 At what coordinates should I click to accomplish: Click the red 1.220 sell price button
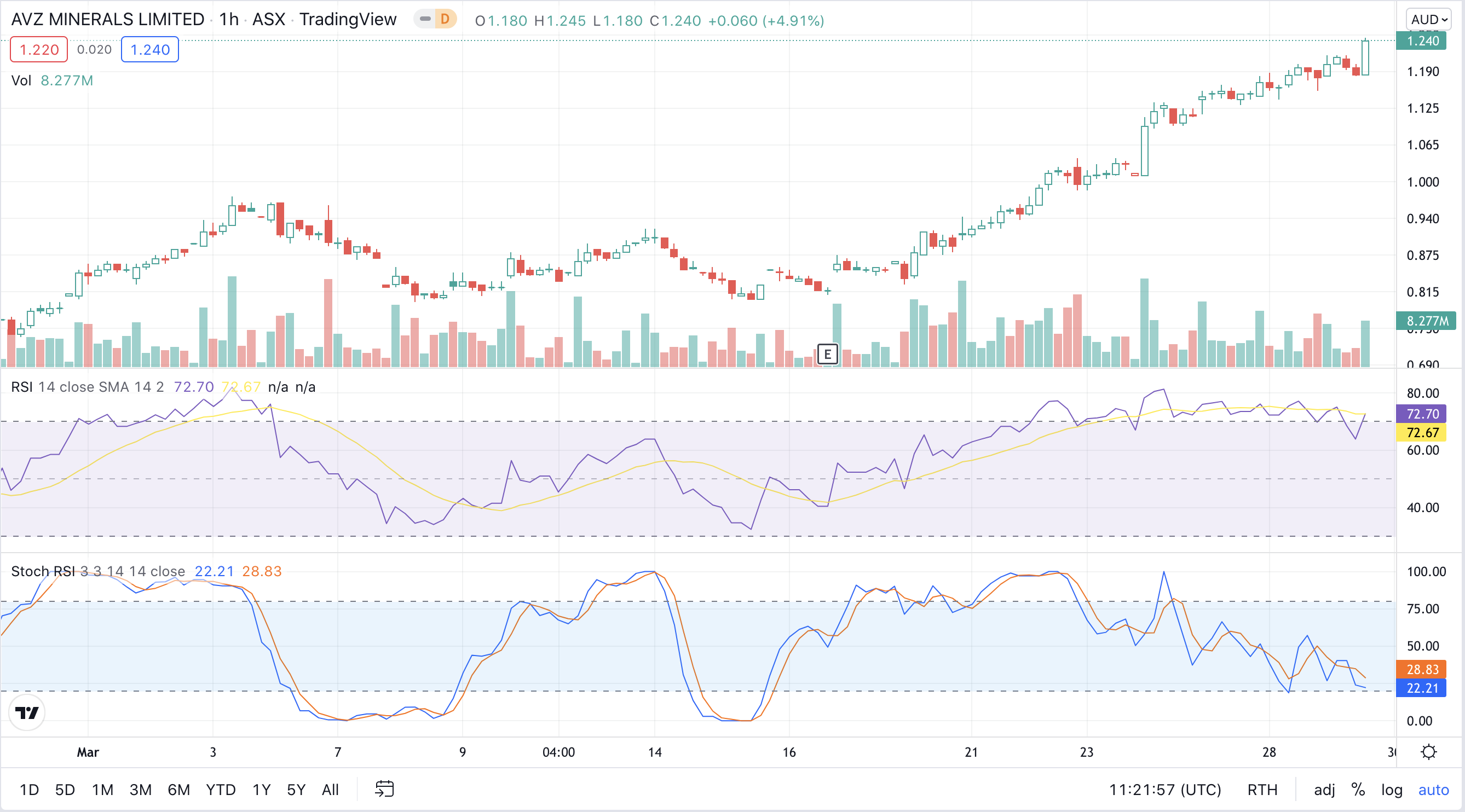coord(39,49)
